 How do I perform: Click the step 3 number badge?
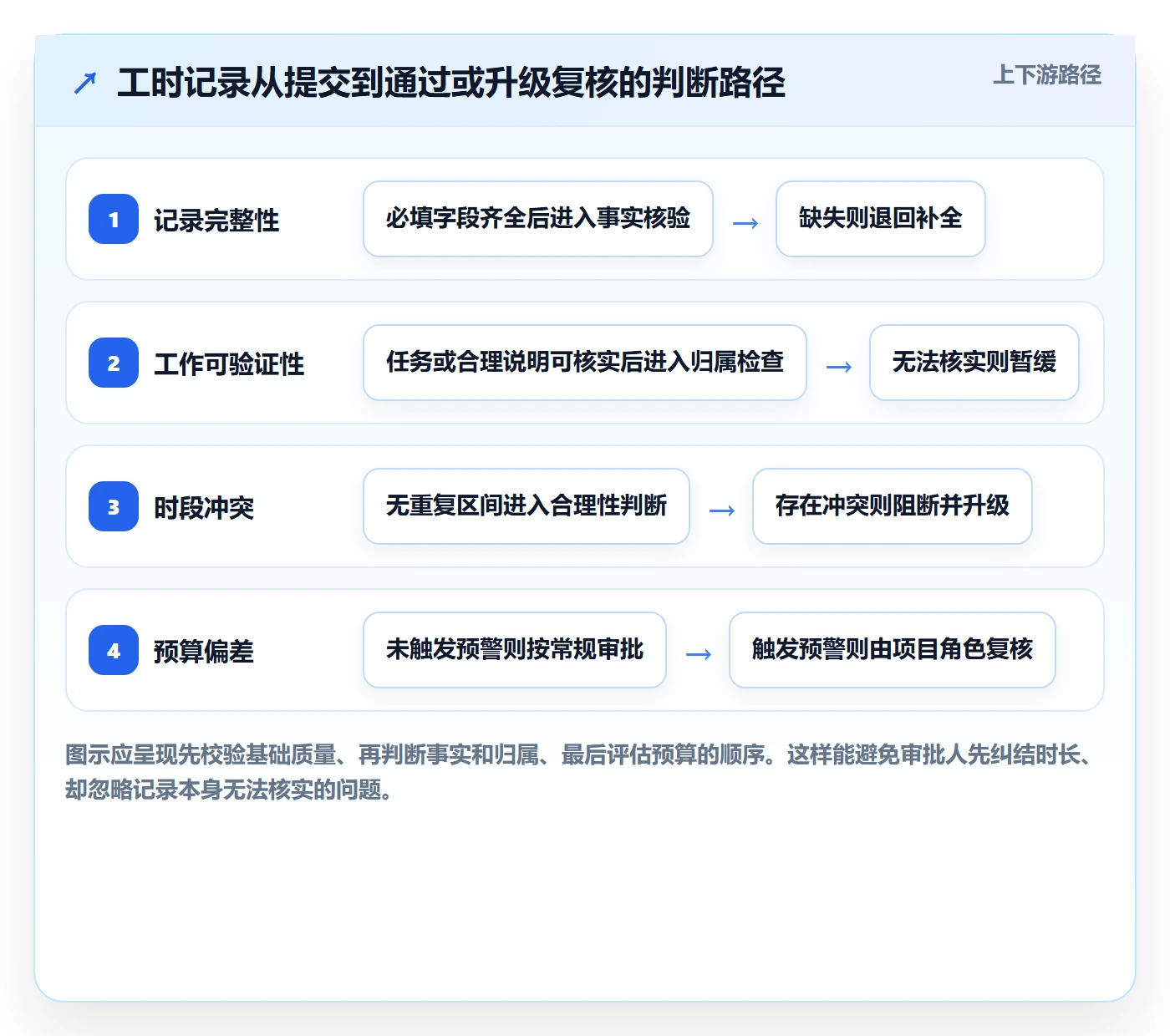coord(114,506)
